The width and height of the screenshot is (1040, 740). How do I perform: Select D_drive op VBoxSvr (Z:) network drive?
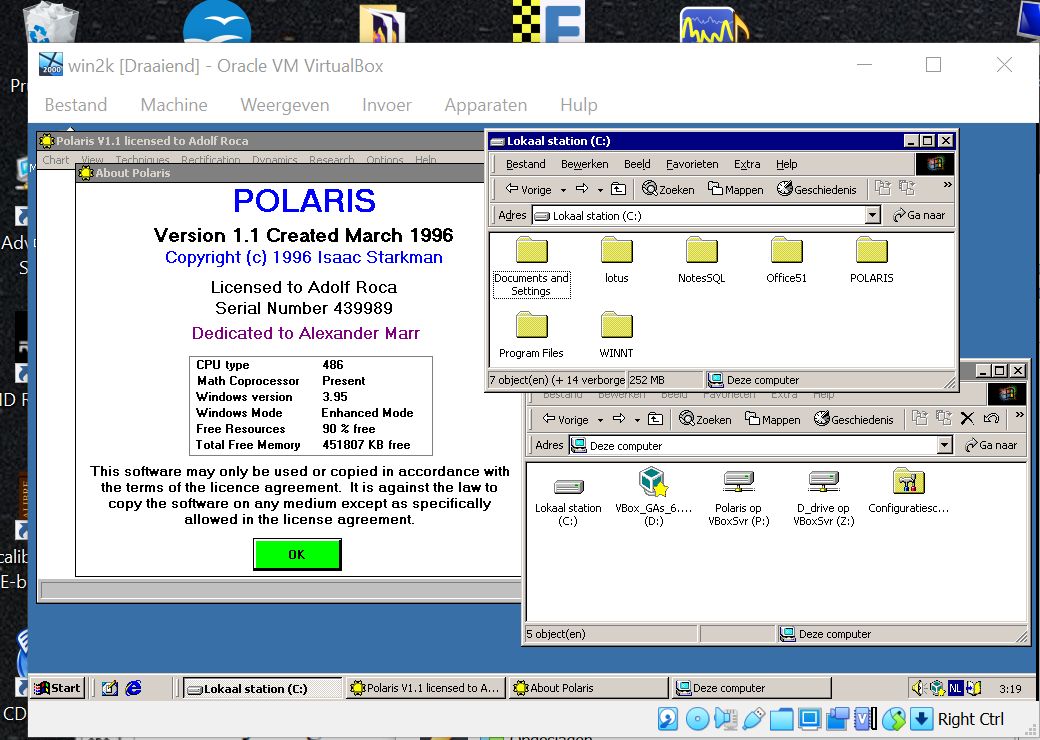[824, 497]
